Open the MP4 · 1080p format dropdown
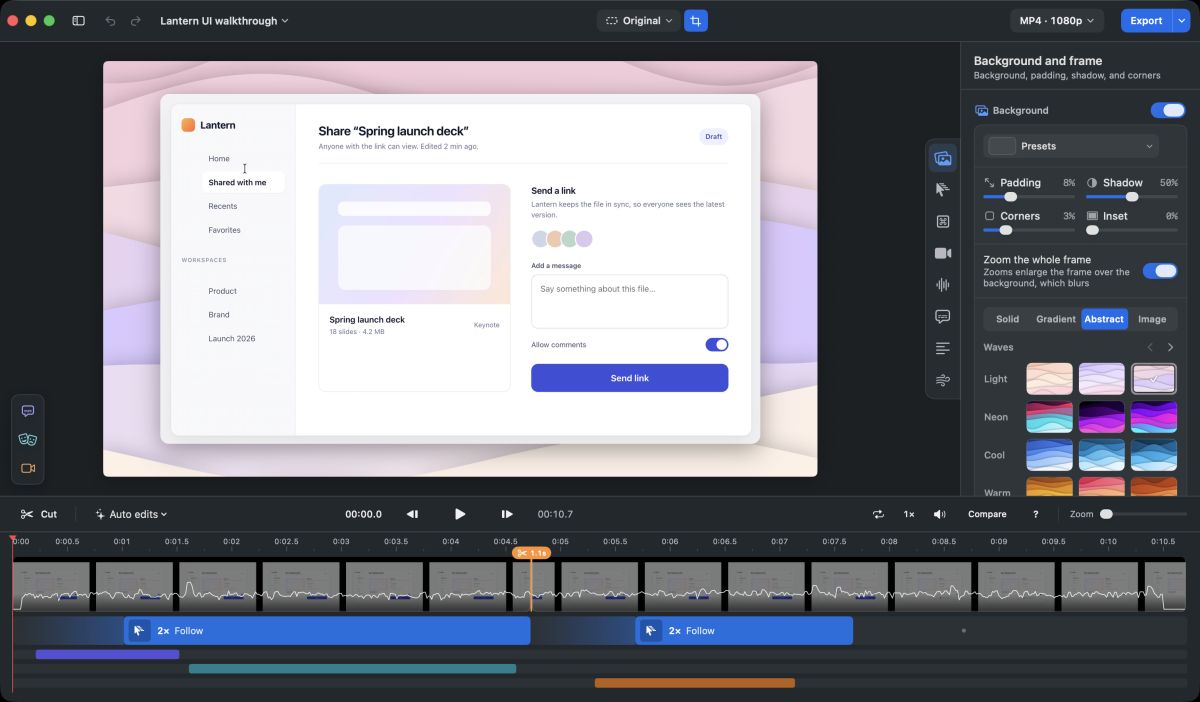This screenshot has width=1200, height=702. (x=1056, y=20)
